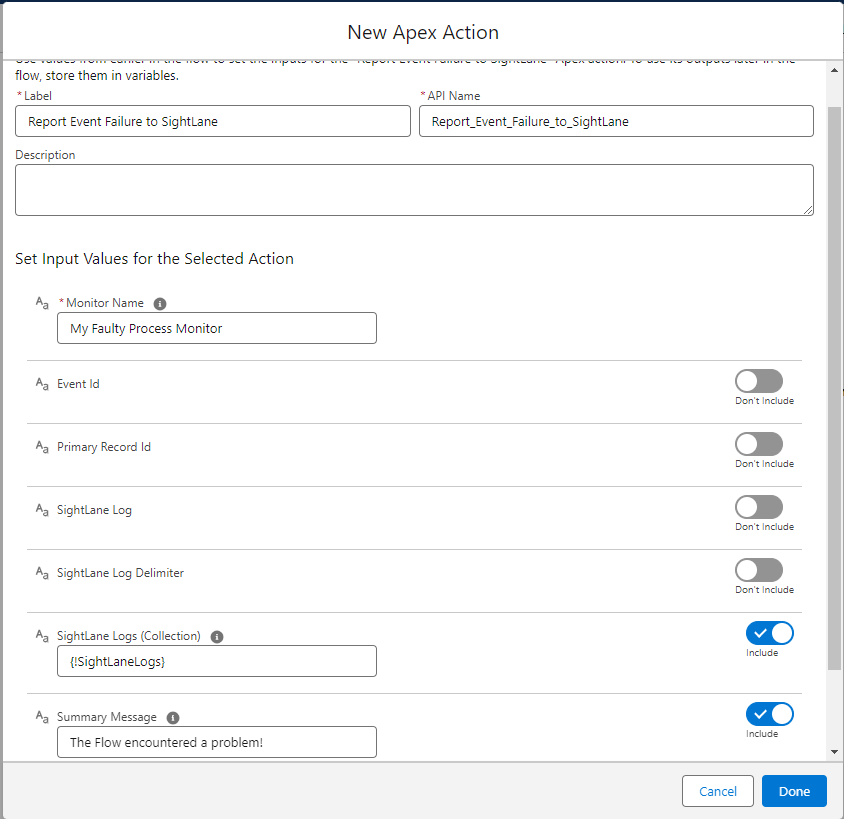Click the 'Include' text under the Summary Message toggle
This screenshot has width=844, height=819.
tap(762, 734)
